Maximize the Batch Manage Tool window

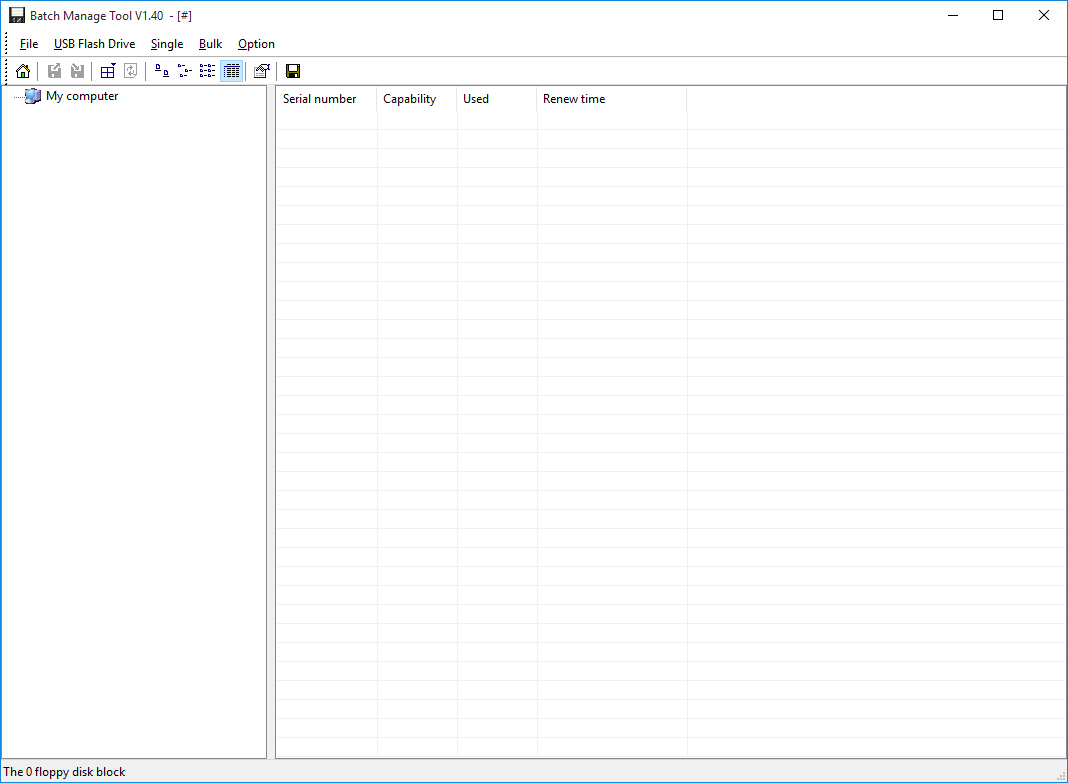(x=998, y=15)
